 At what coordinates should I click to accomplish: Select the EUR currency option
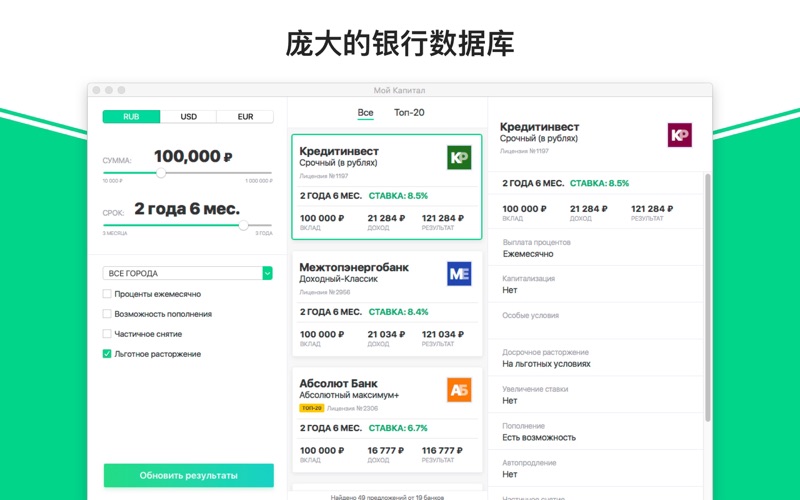245,117
